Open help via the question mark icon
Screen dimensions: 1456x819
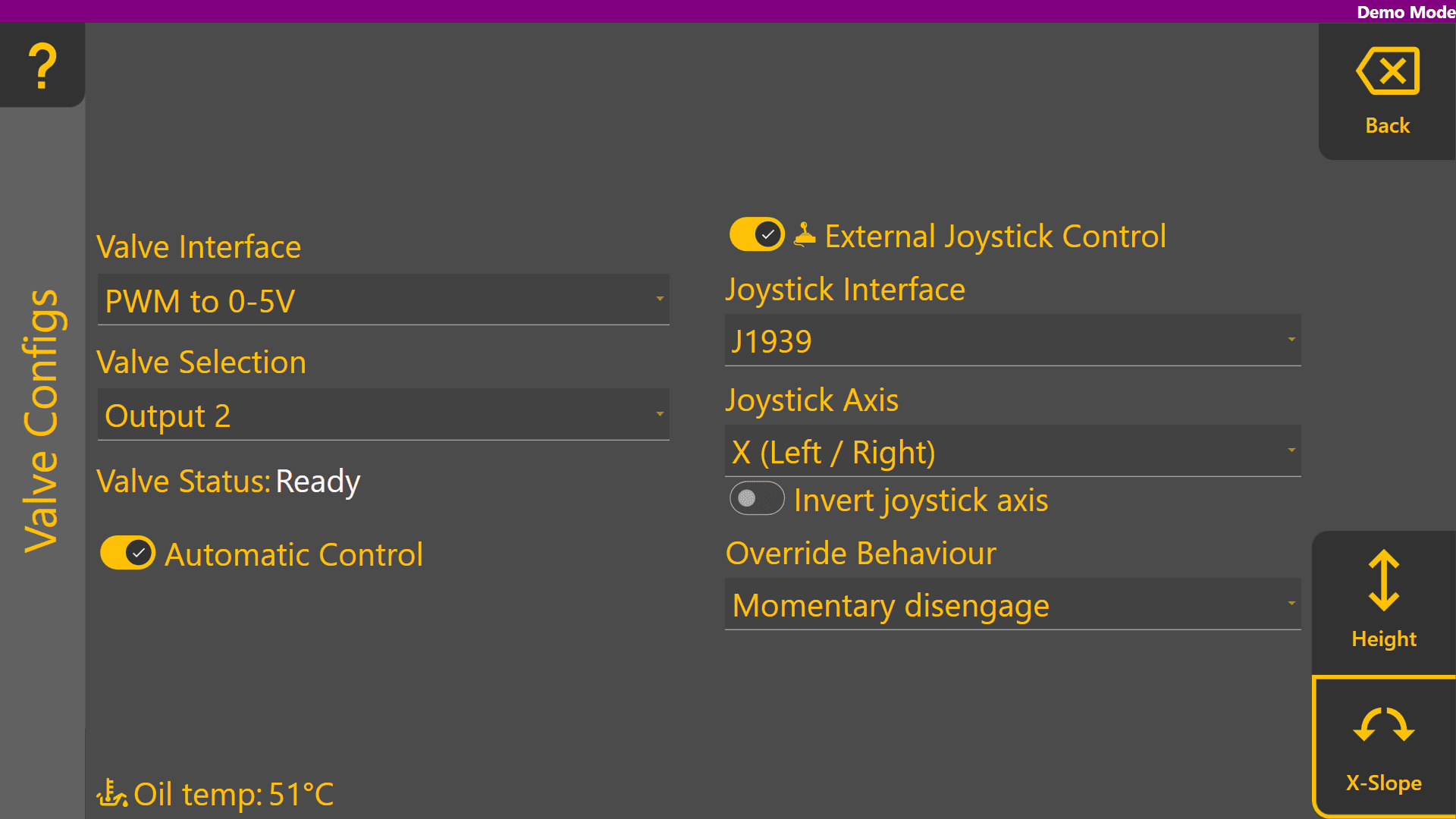42,67
